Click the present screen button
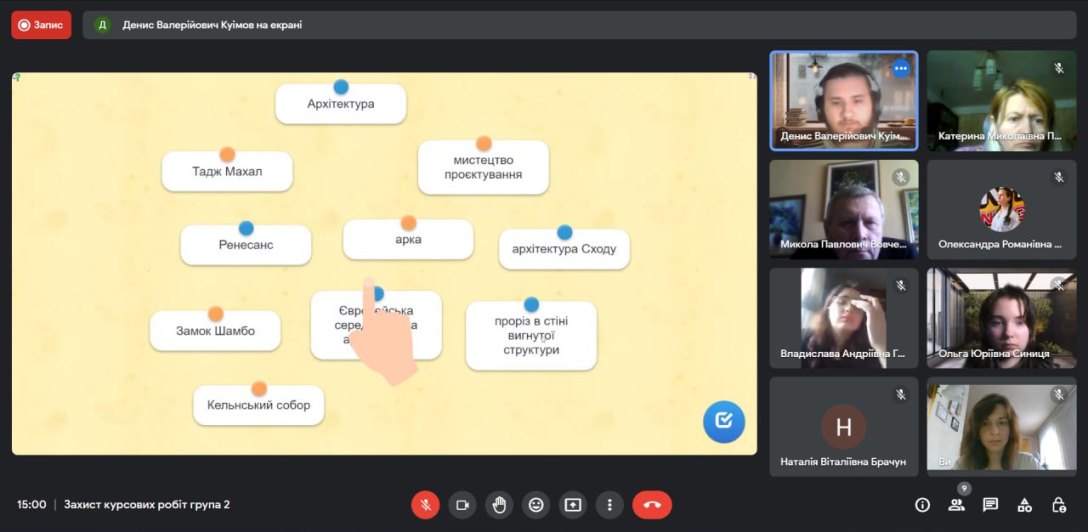Screen dimensions: 1088x532 pyautogui.click(x=572, y=505)
